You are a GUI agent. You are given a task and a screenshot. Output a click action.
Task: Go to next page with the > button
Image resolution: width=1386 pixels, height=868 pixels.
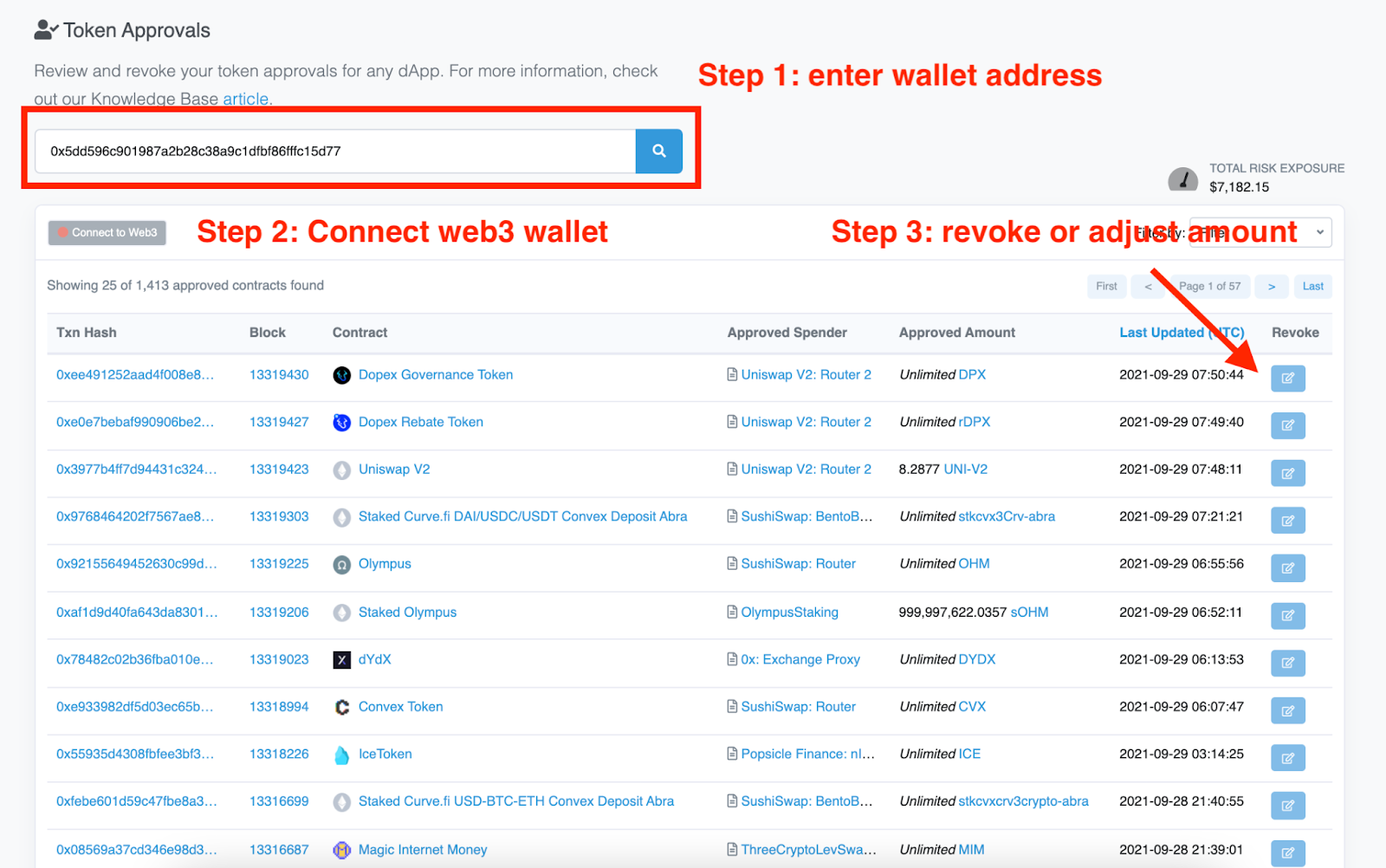1272,287
